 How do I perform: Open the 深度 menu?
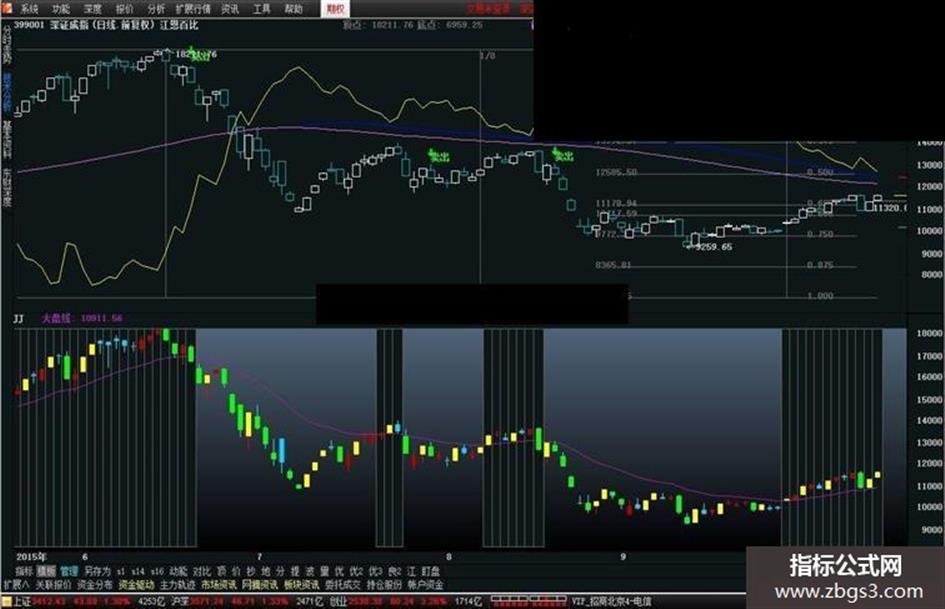point(92,8)
